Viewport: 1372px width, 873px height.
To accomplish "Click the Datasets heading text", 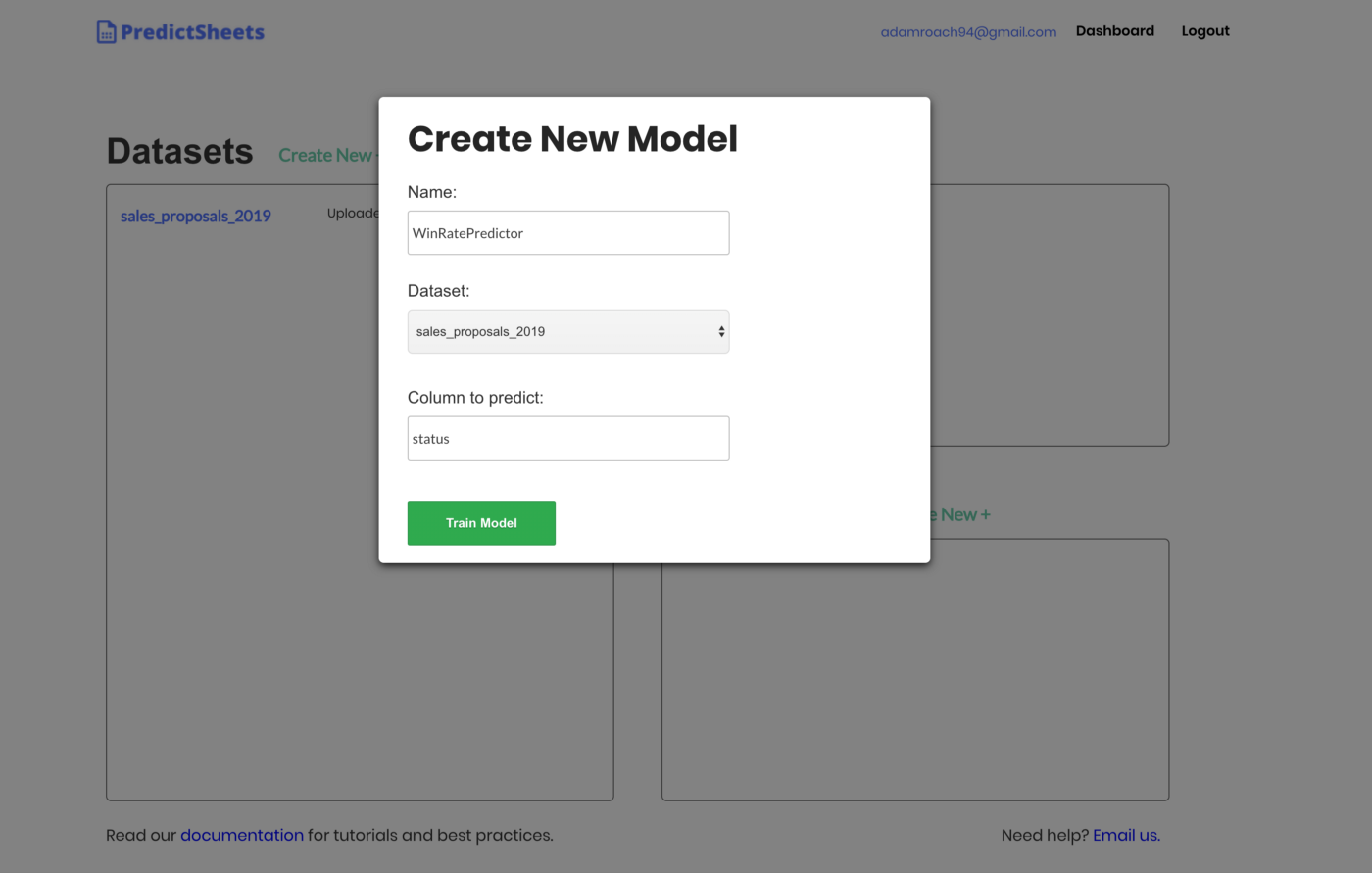I will 179,152.
